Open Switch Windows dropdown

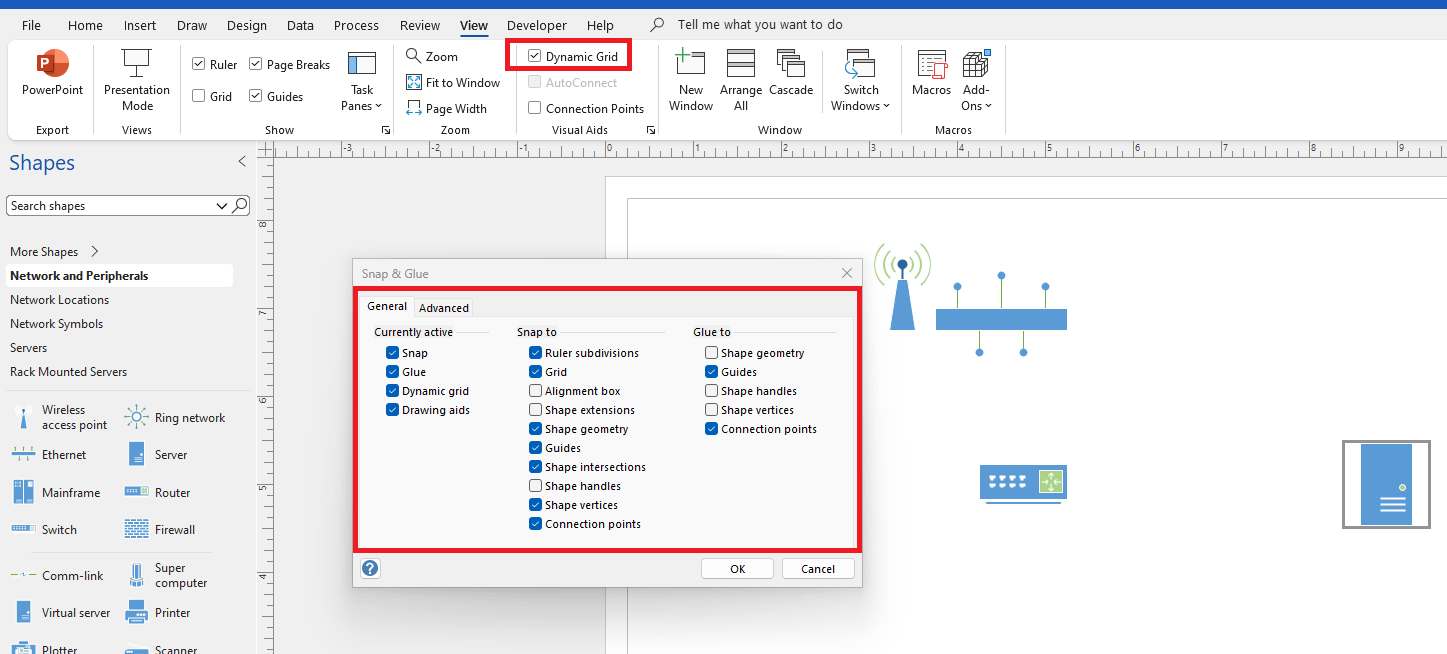tap(860, 80)
